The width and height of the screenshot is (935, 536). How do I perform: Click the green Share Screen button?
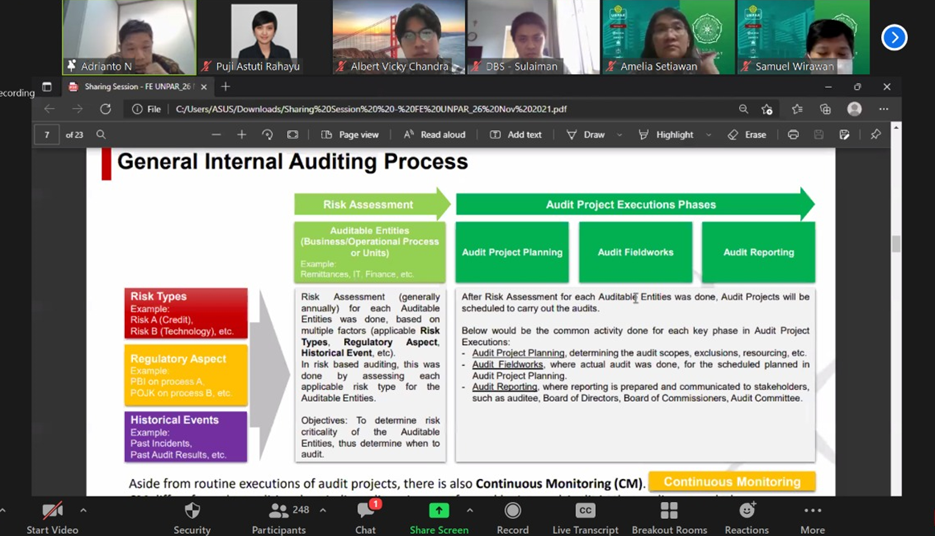[x=438, y=511]
